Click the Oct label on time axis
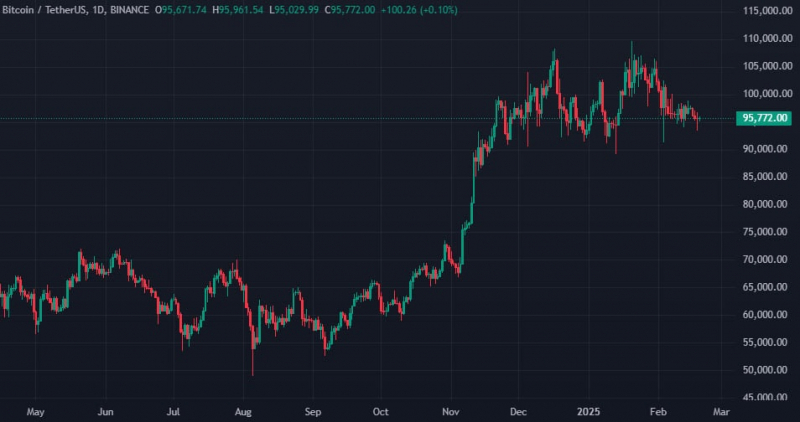Screen dimensions: 800x422 381,412
